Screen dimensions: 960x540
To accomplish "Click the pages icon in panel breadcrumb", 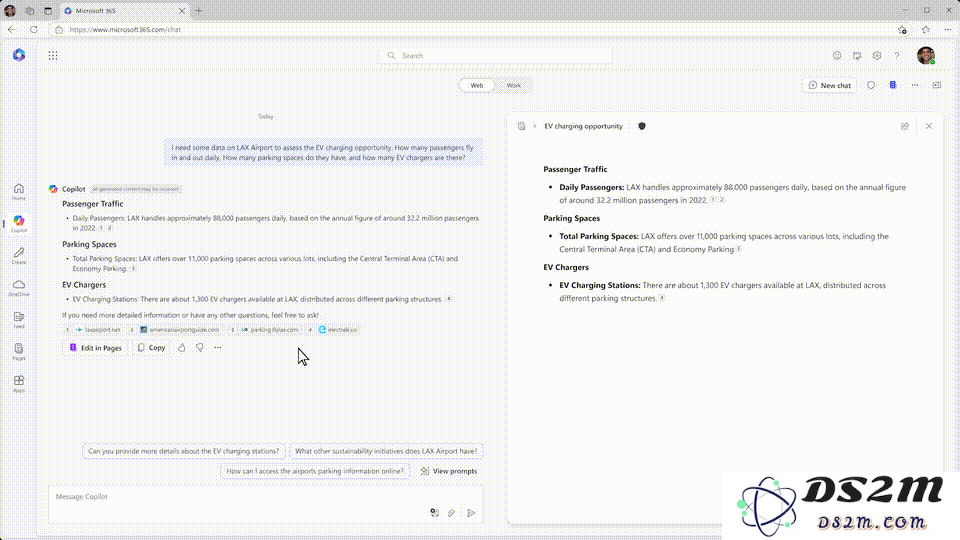I will pos(521,126).
